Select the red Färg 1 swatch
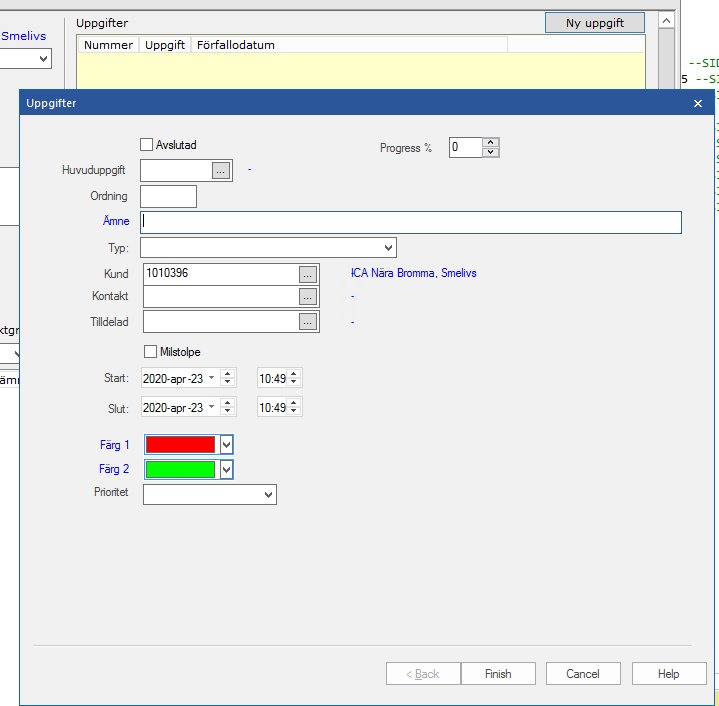Image resolution: width=719 pixels, height=706 pixels. pos(180,444)
